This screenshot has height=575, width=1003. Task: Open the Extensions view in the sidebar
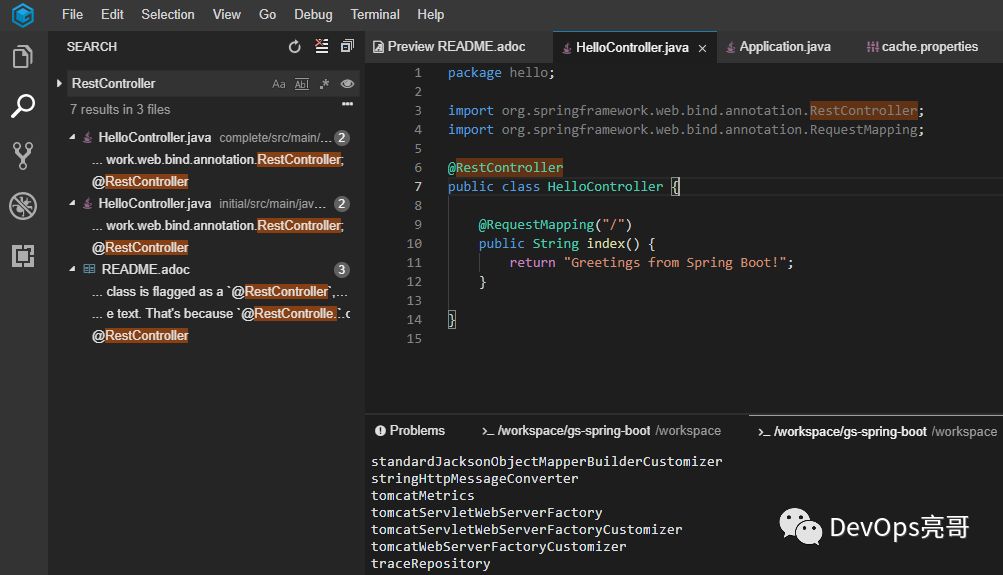pos(22,256)
